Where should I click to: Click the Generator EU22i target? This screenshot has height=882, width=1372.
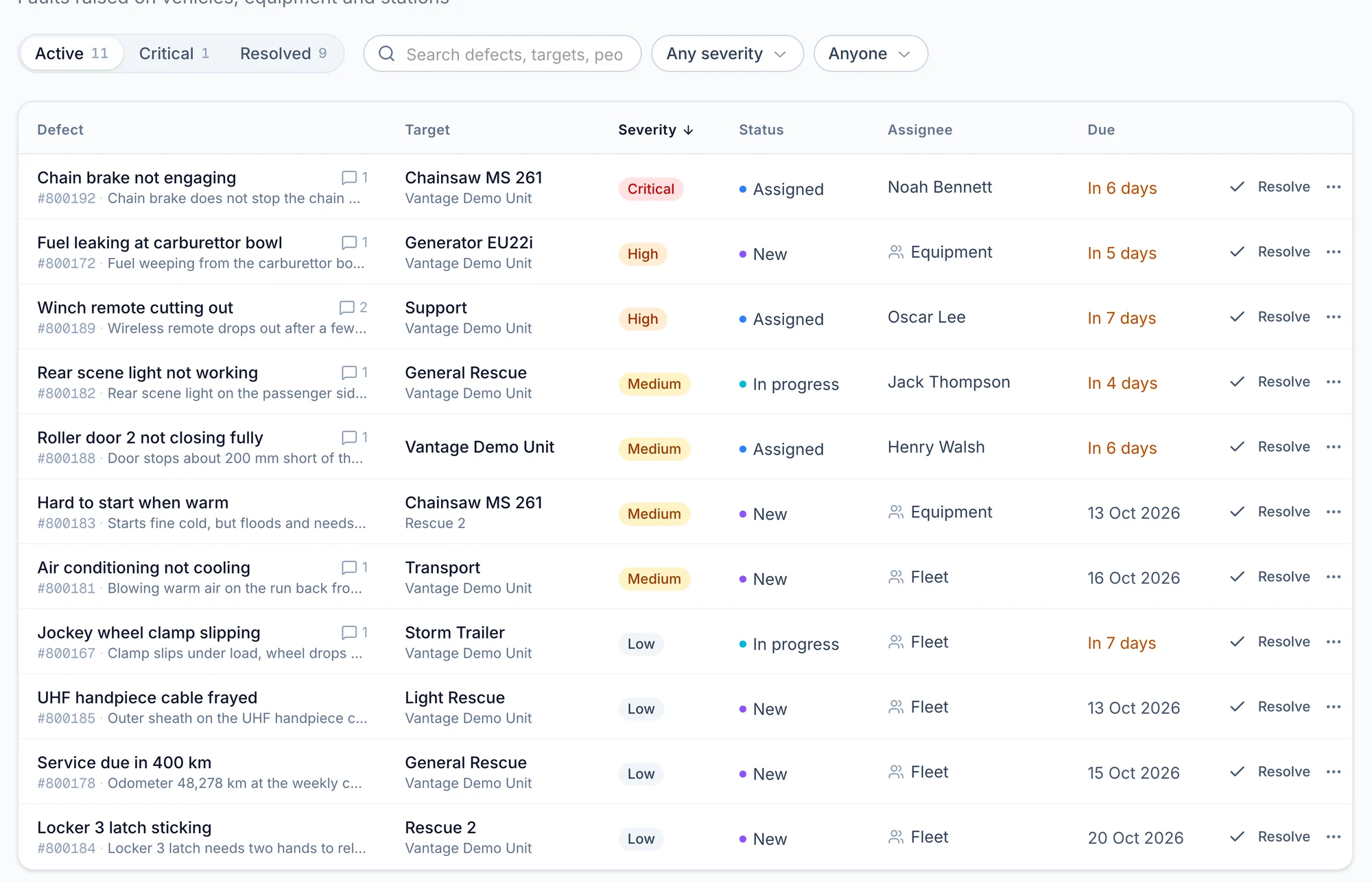[x=469, y=243]
